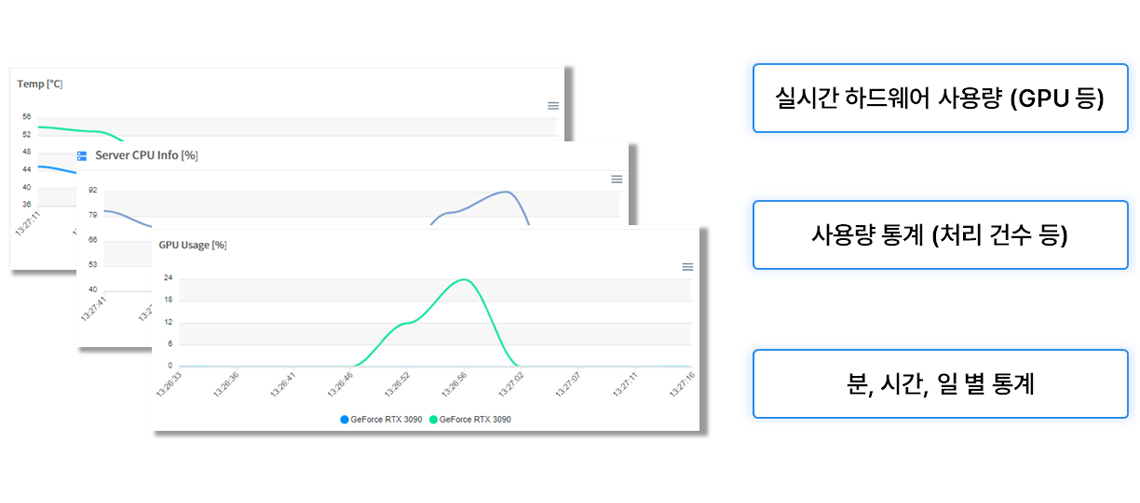Toggle the green GeForce RTX 3090 legend
Screen dimensions: 1140x503
coord(472,420)
